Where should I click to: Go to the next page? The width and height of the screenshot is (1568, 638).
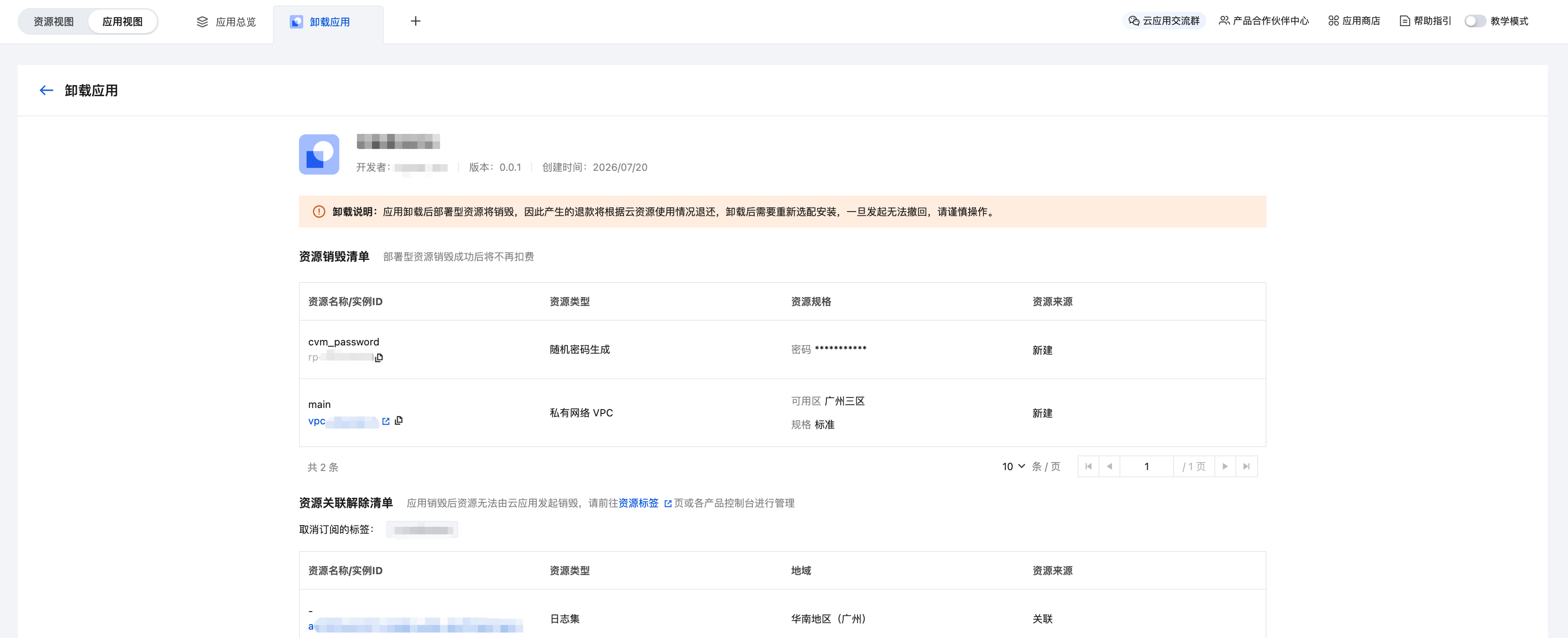[1225, 467]
